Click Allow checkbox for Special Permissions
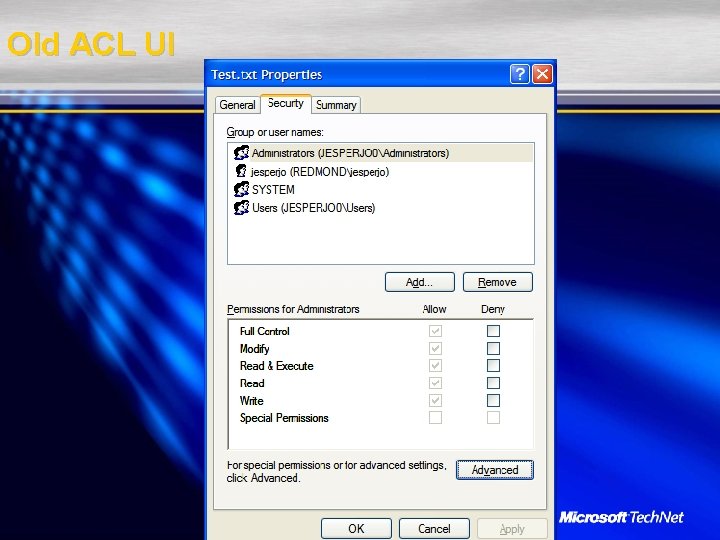 point(435,418)
